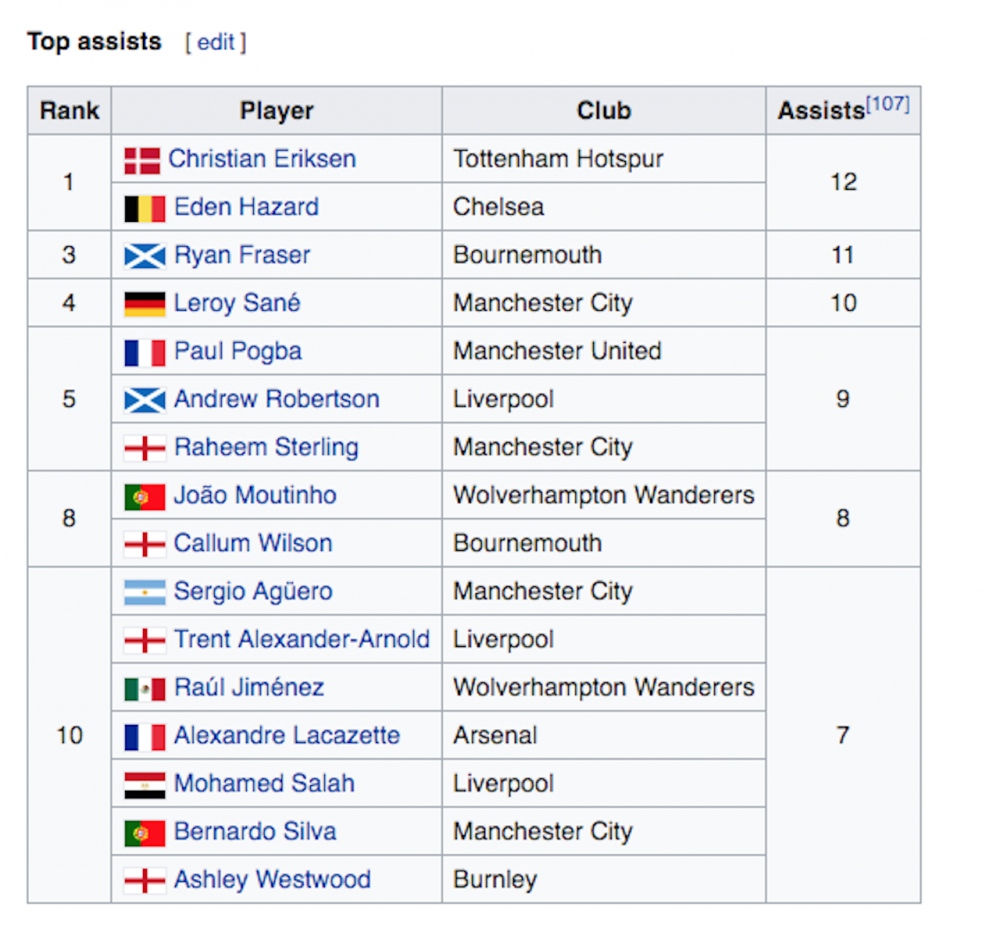
Task: Click the Belgium flag next to Eden Hazard
Action: pyautogui.click(x=145, y=208)
